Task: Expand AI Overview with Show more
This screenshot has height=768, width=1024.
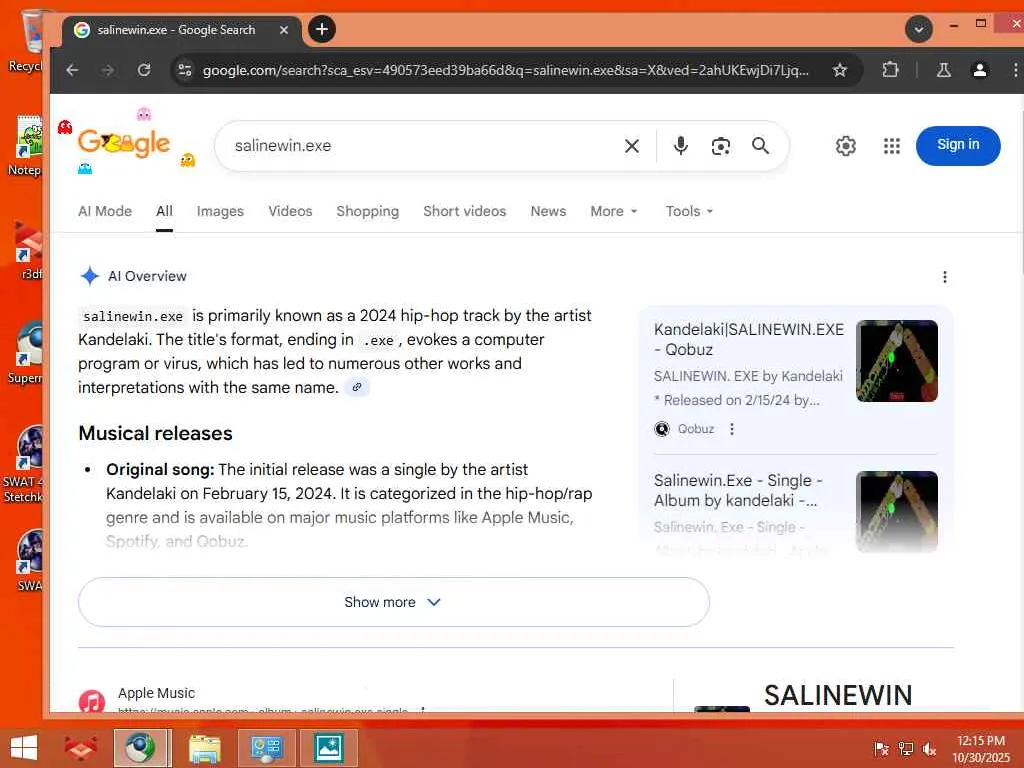Action: tap(394, 602)
